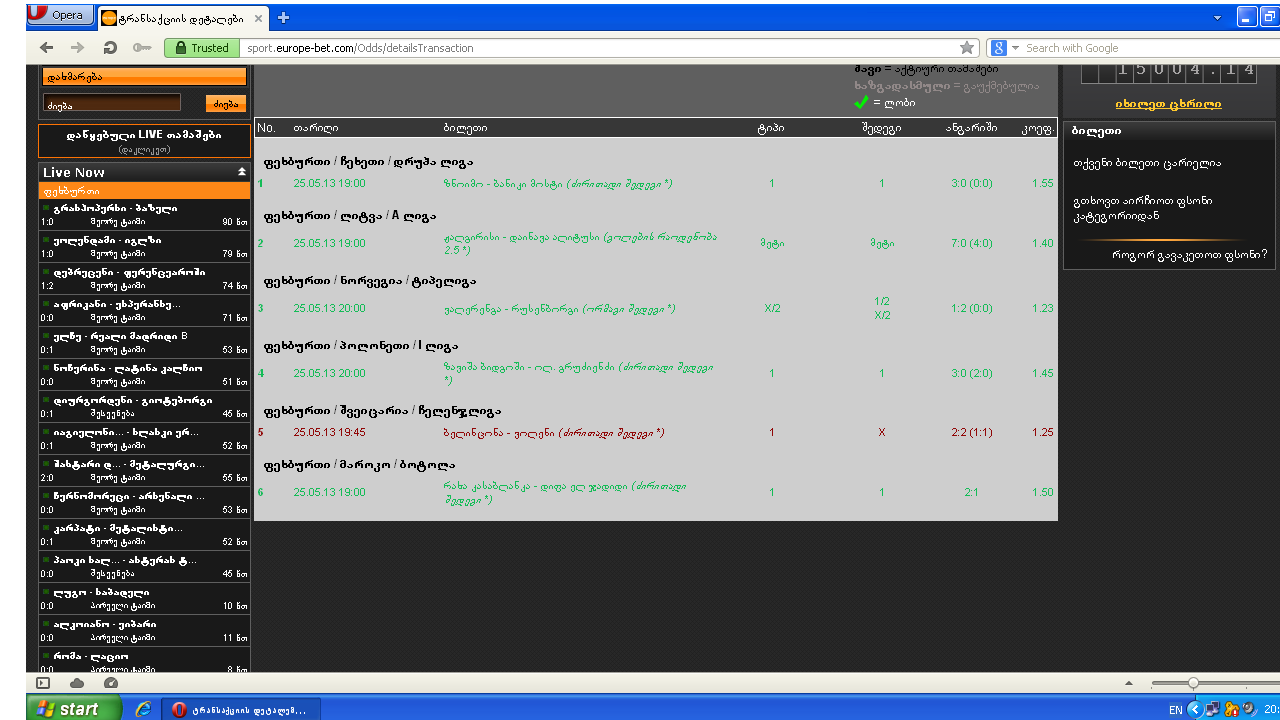Expand hidden tray icons with the blue arrow

pos(1194,710)
